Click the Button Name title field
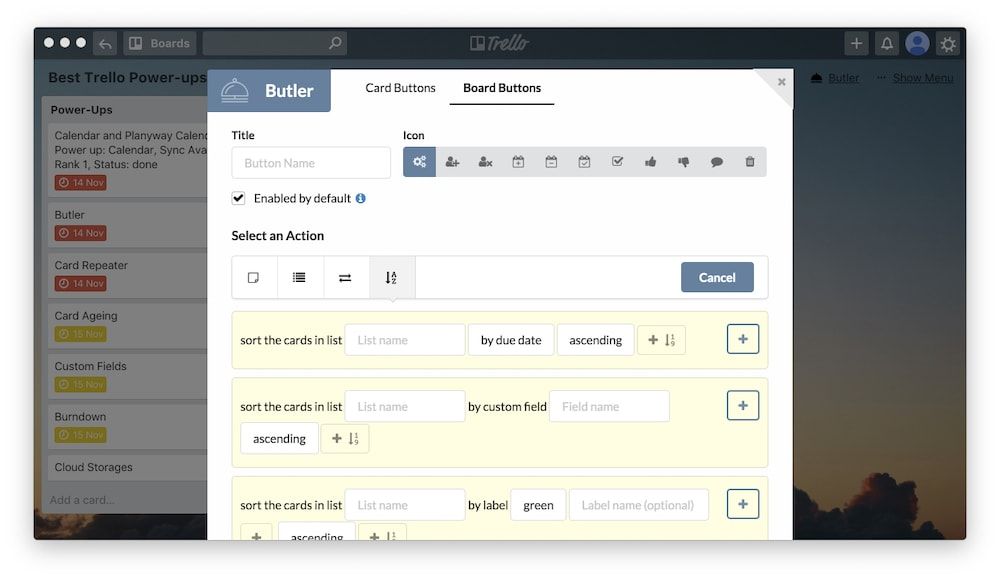Image resolution: width=1000 pixels, height=580 pixels. pyautogui.click(x=311, y=163)
